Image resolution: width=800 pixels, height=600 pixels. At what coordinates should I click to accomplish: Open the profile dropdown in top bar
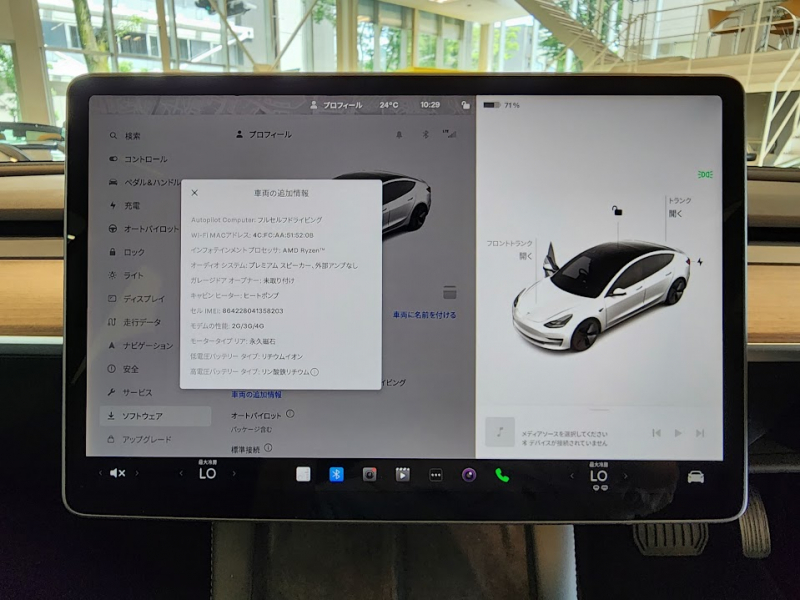point(335,104)
